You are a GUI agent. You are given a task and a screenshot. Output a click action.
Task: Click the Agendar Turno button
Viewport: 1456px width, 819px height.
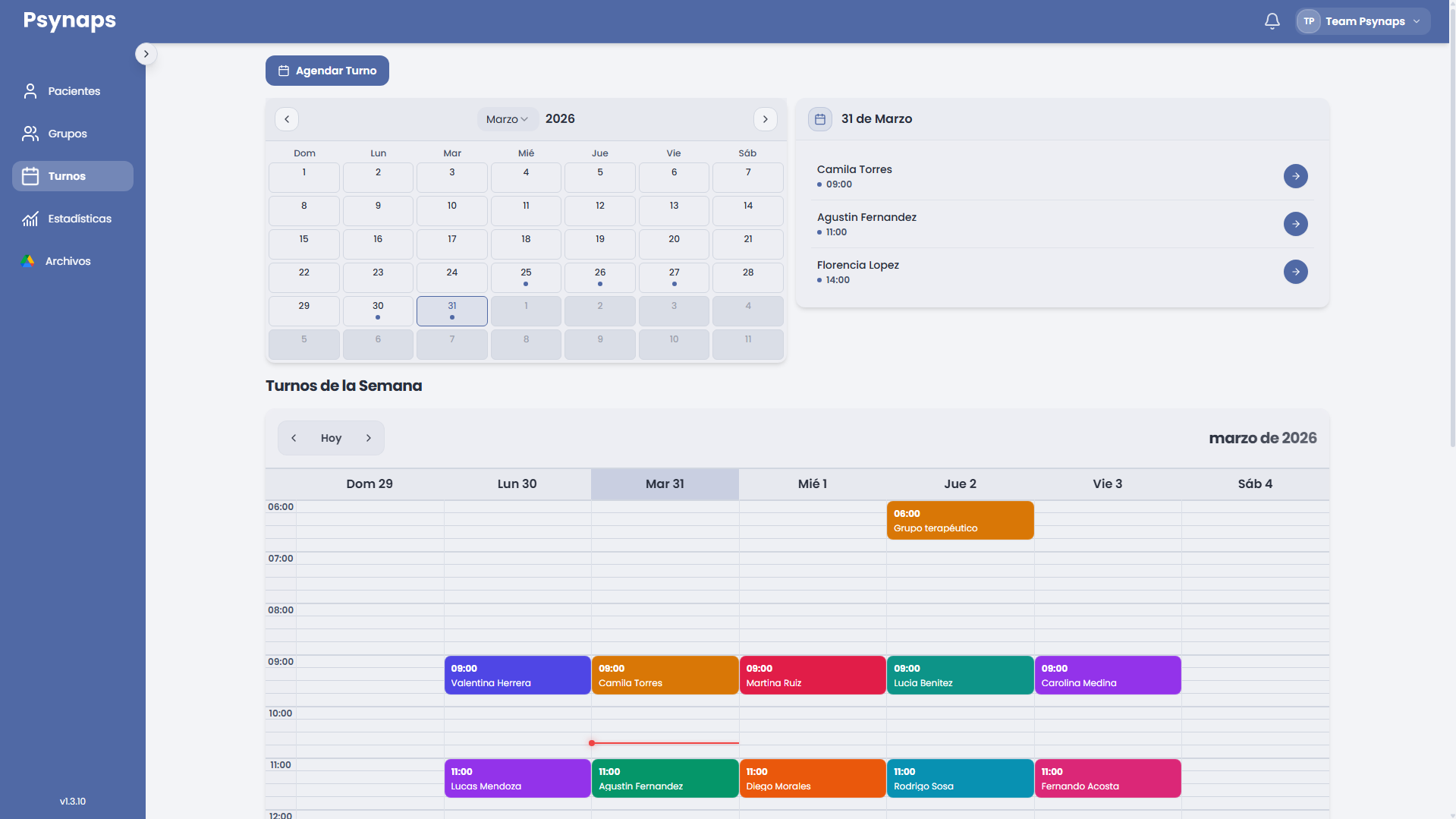[x=327, y=71]
